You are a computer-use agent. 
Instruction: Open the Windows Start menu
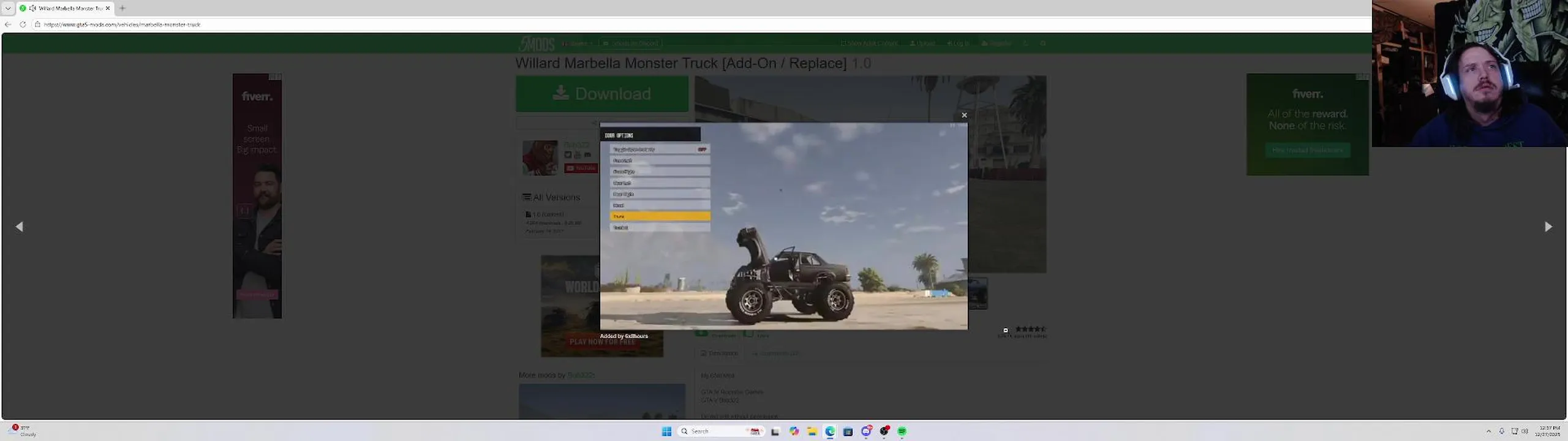click(x=666, y=431)
